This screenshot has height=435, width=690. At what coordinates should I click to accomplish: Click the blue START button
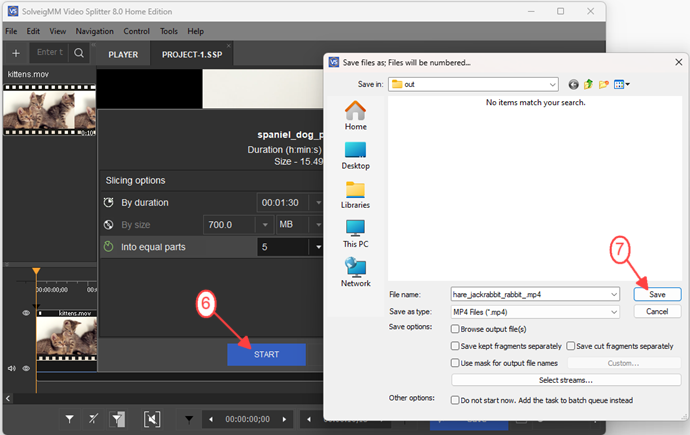(x=266, y=355)
